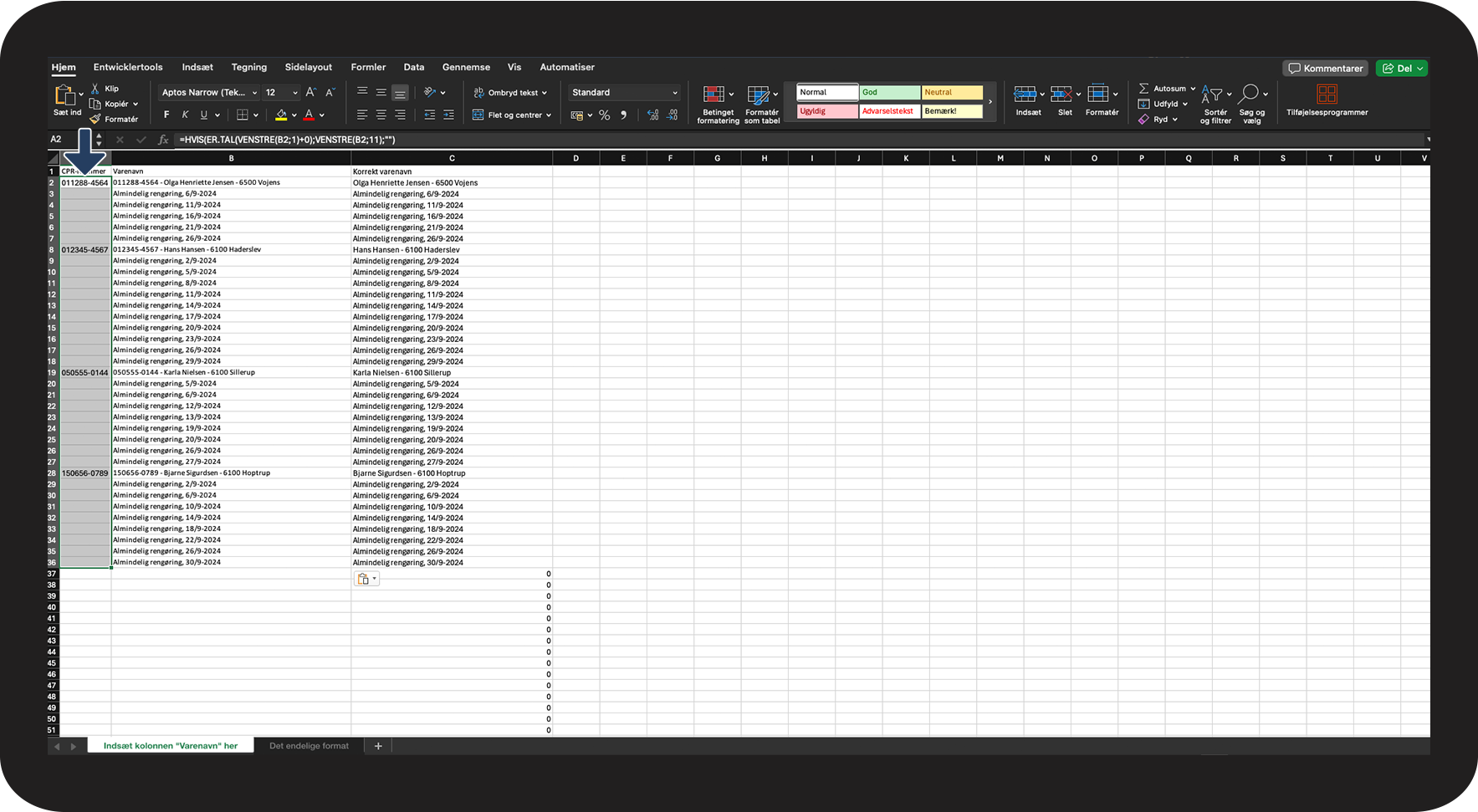The image size is (1478, 812).
Task: Click the green Del share button
Action: [1402, 69]
